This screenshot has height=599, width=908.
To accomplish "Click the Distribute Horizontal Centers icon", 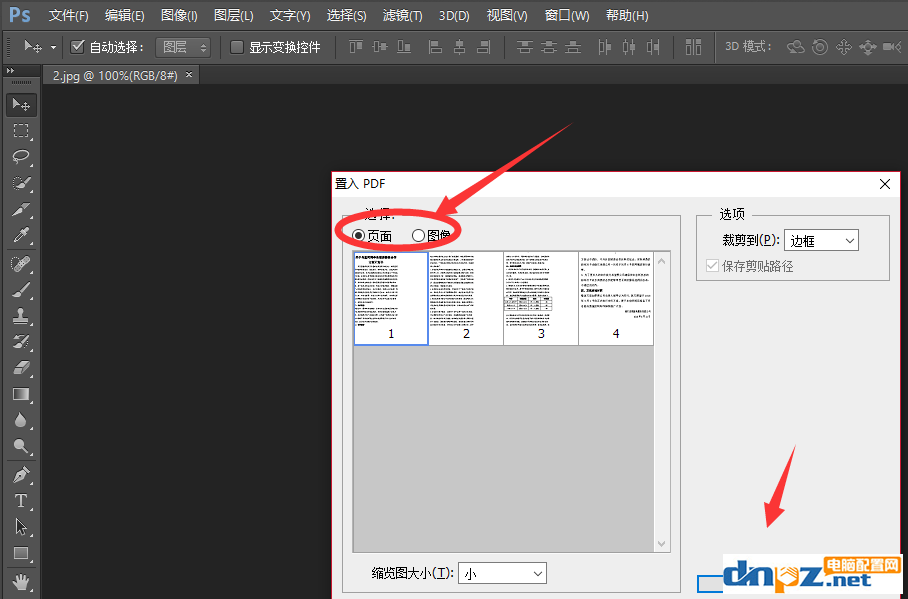I will tap(629, 46).
